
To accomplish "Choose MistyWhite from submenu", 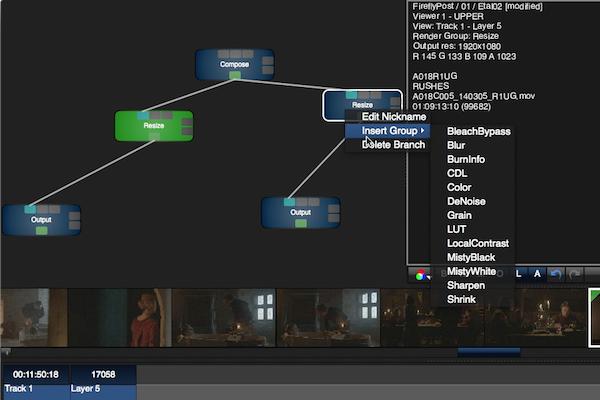I will (x=471, y=271).
